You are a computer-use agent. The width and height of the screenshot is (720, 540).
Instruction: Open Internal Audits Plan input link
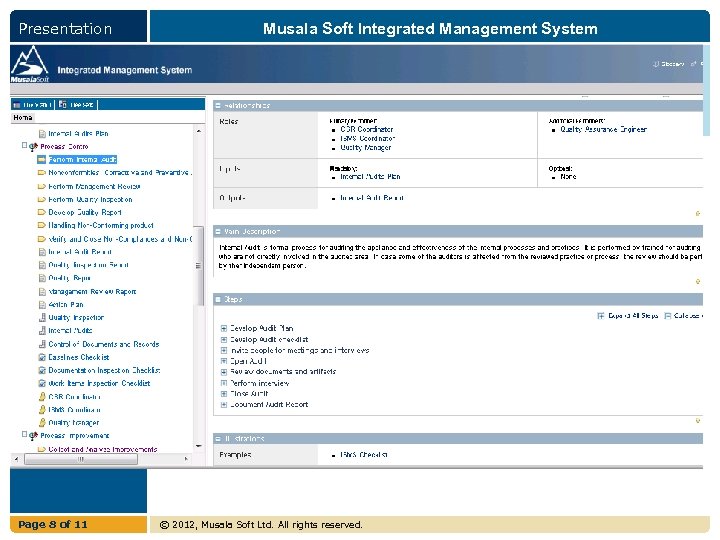[370, 176]
